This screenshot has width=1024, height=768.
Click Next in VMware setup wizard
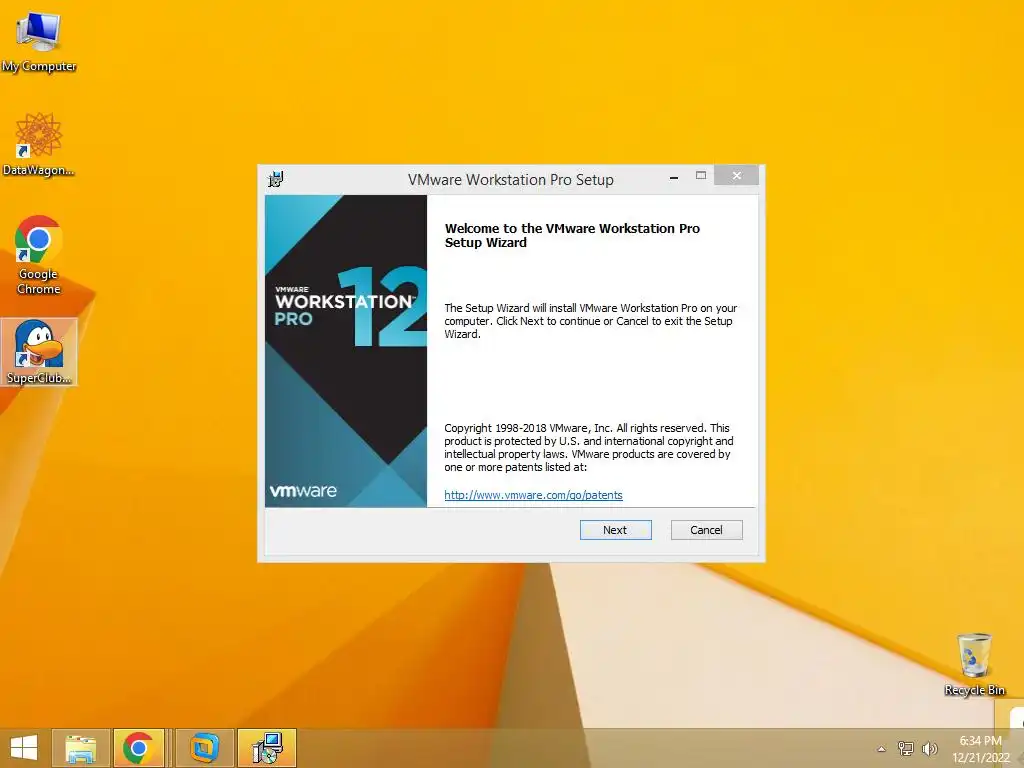[615, 530]
